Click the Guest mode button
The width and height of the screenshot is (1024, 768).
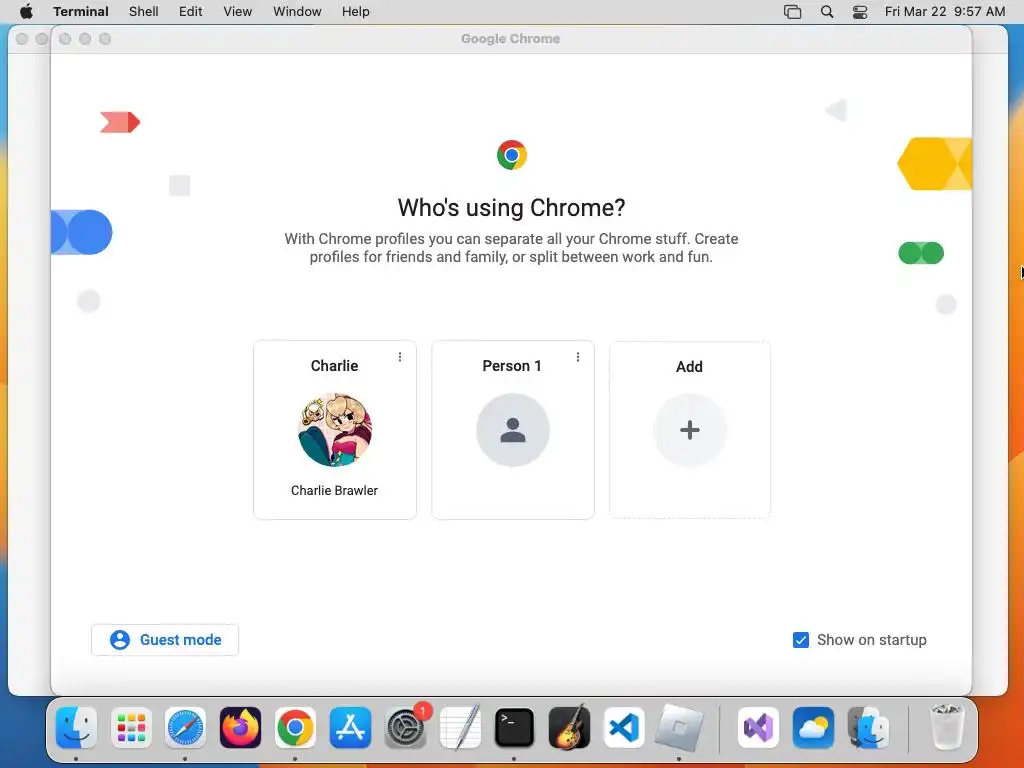(165, 640)
